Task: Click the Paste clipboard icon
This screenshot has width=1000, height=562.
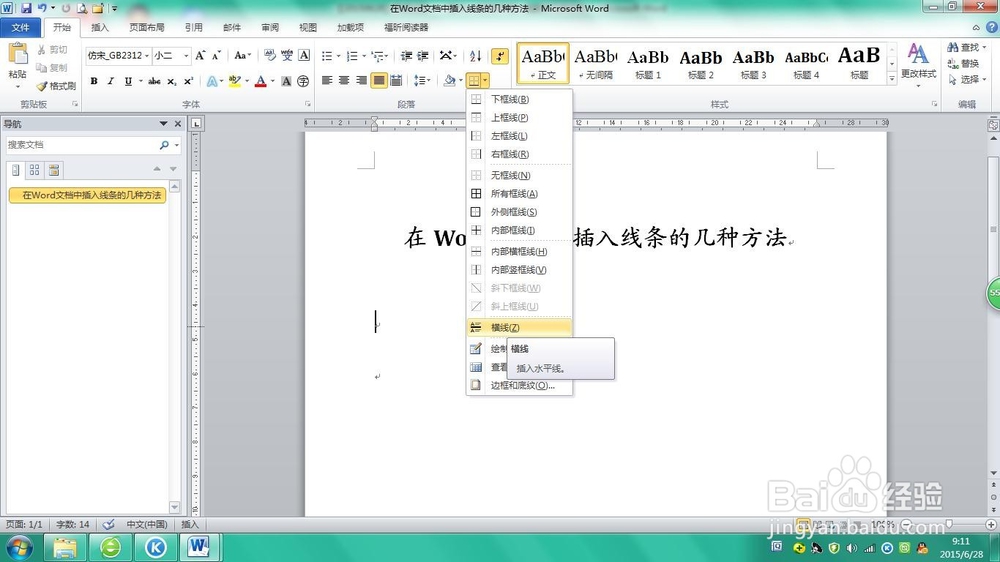Action: click(17, 55)
